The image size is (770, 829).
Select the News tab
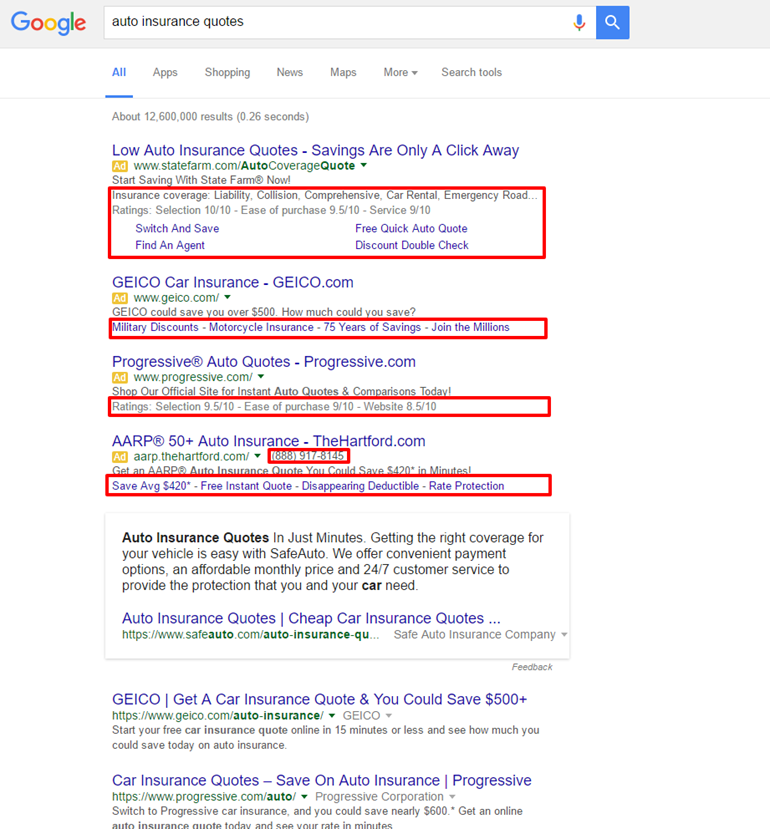click(x=290, y=72)
